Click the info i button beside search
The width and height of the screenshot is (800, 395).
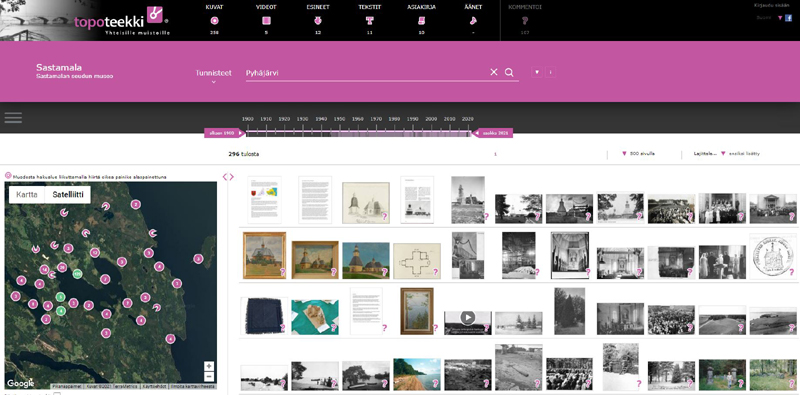click(x=550, y=72)
